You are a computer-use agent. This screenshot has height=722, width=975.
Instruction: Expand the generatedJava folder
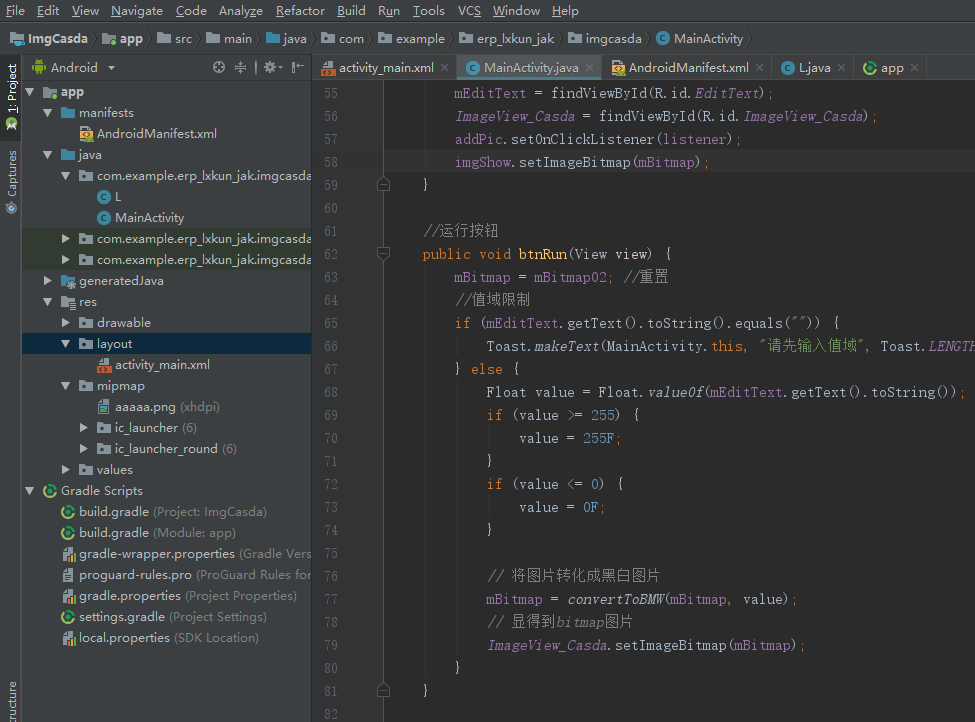coord(47,281)
